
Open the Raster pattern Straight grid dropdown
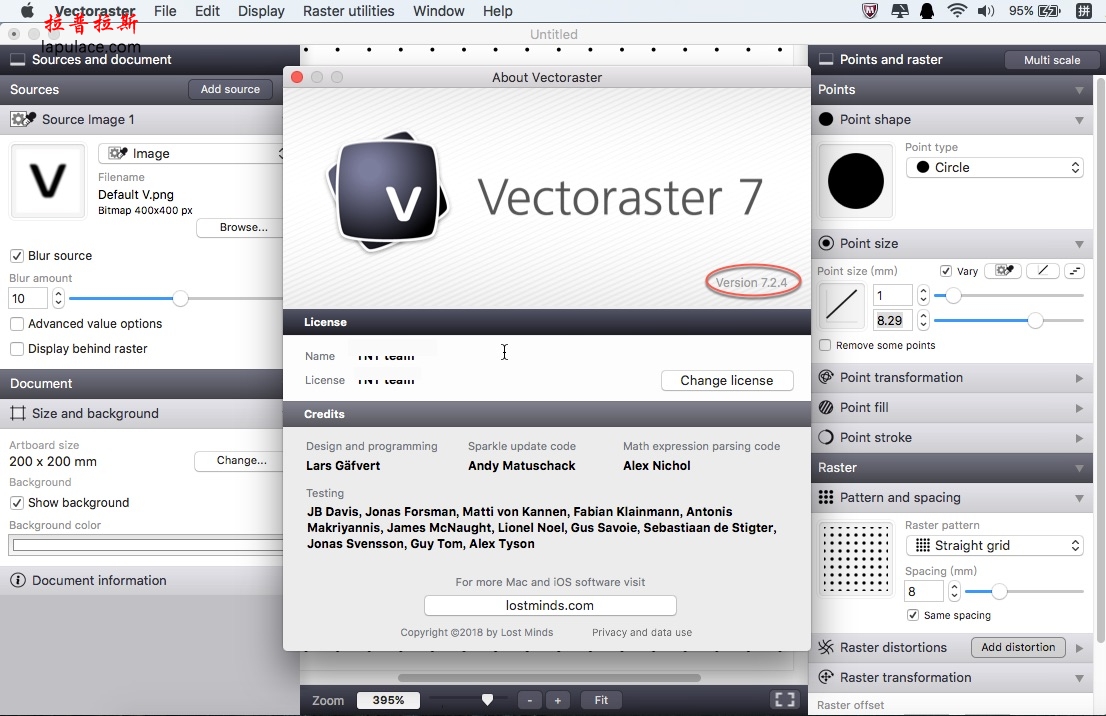click(x=995, y=545)
